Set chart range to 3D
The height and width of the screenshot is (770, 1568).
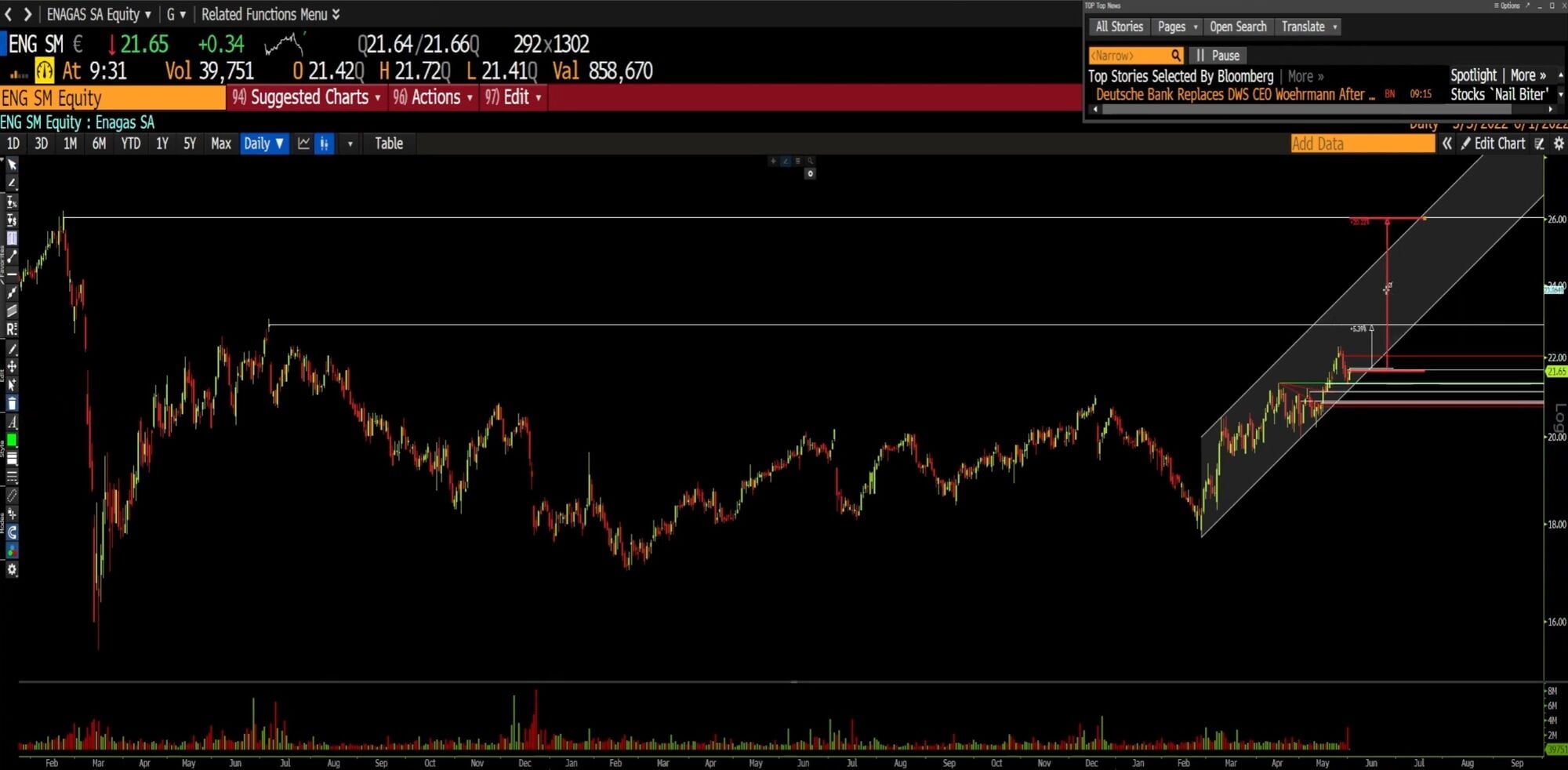click(42, 143)
